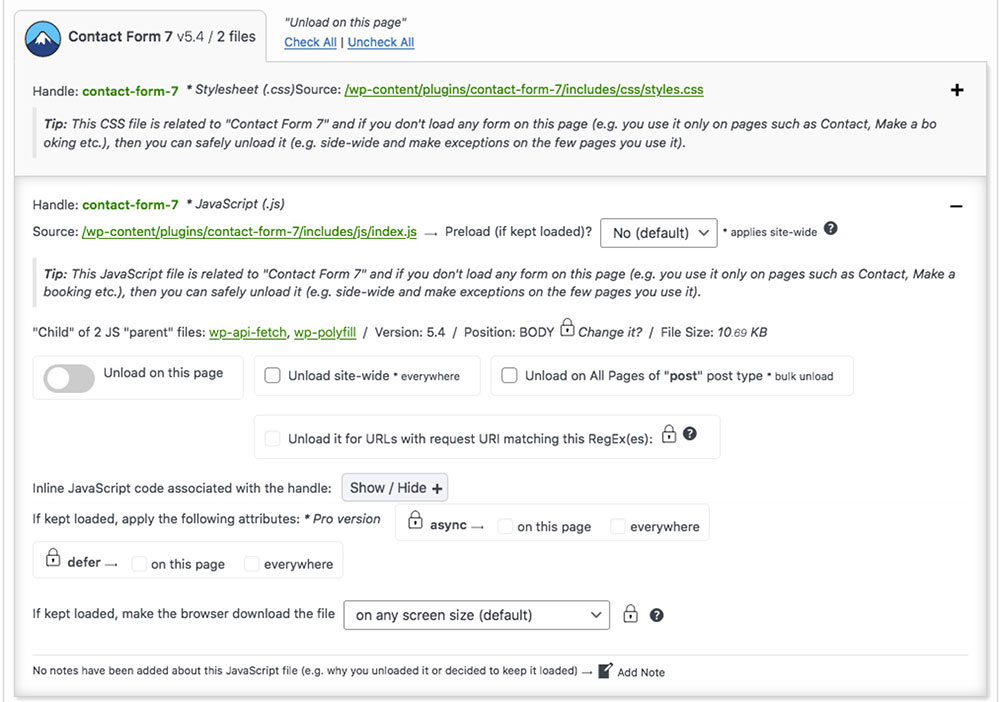
Task: Open help icon beside RegEx unload option
Action: coord(689,434)
